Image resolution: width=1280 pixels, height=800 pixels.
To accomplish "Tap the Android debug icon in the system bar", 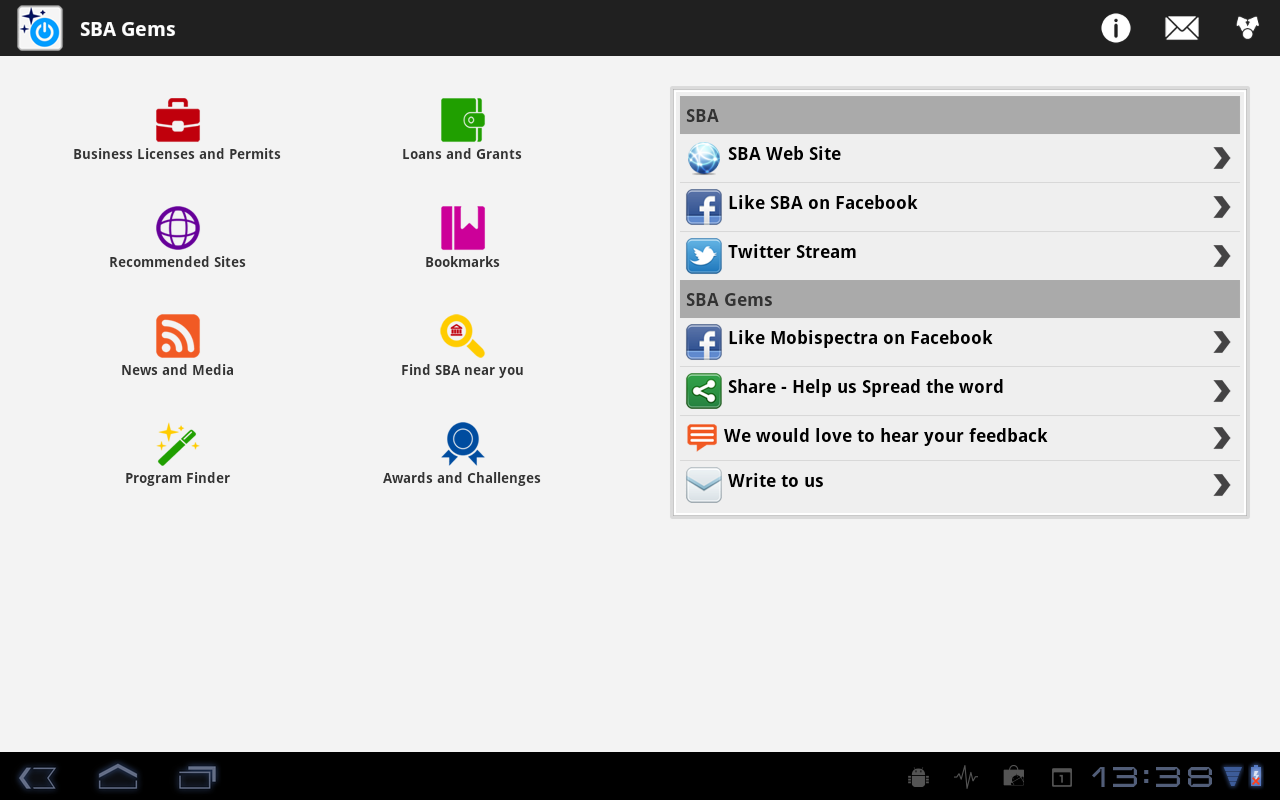I will click(918, 777).
